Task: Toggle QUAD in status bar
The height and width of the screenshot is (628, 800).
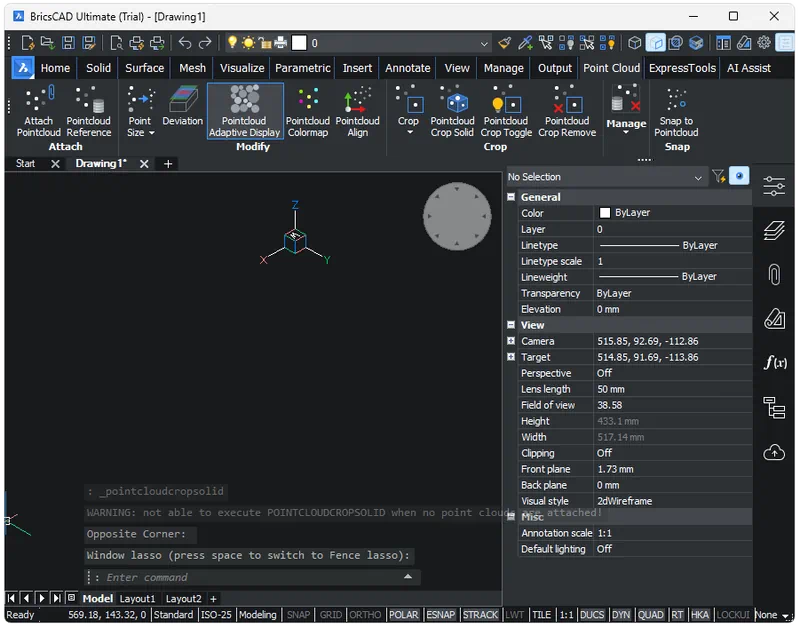Action: [x=651, y=615]
